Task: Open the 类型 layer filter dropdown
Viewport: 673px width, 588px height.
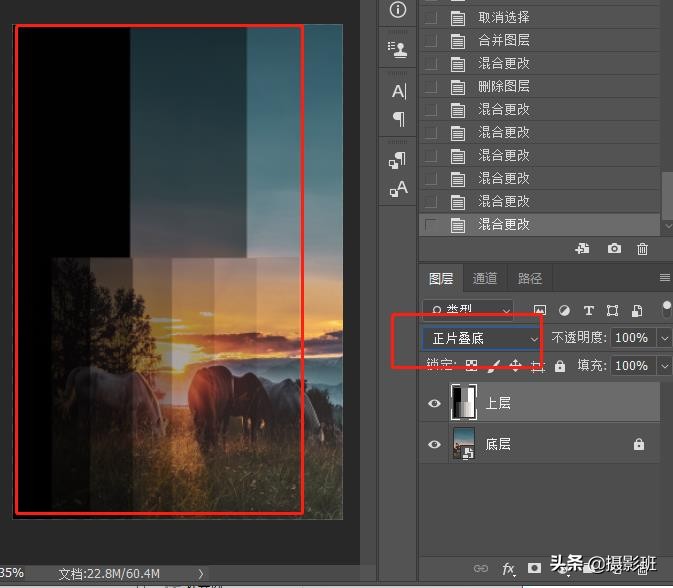Action: [x=468, y=310]
